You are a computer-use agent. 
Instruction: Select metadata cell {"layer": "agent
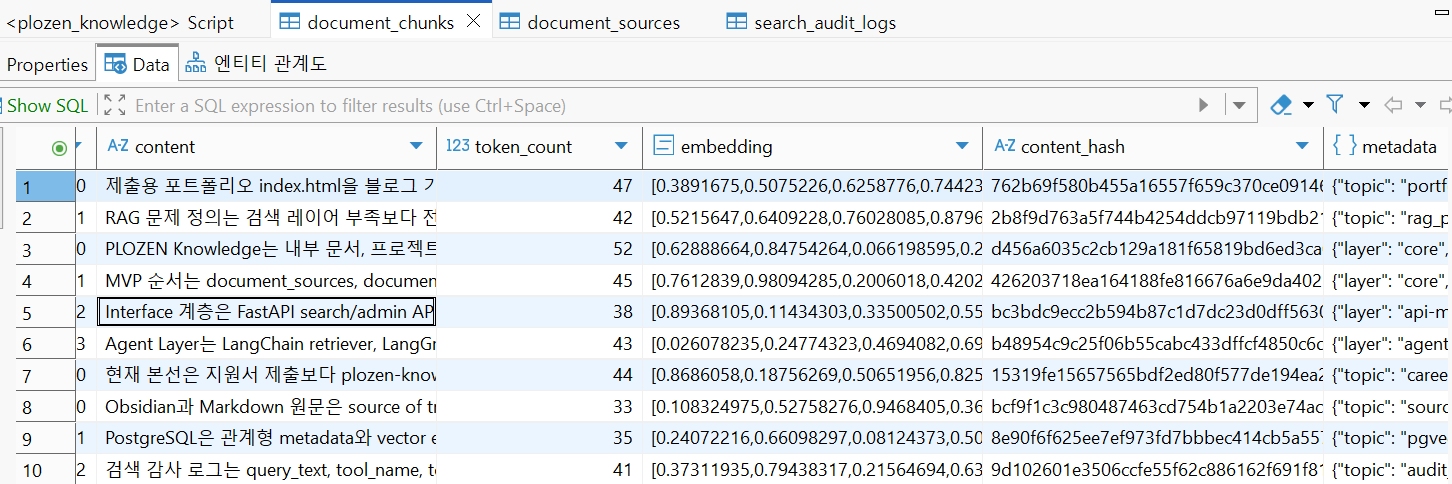(x=1388, y=343)
